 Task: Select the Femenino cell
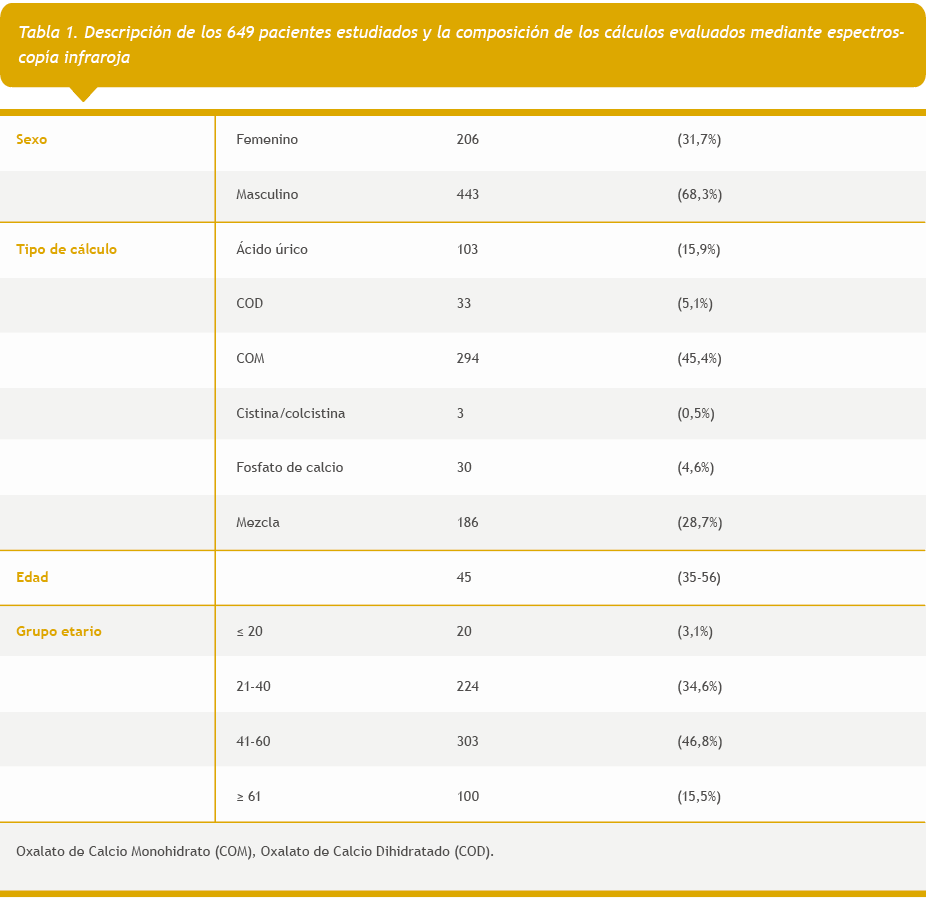[x=267, y=140]
